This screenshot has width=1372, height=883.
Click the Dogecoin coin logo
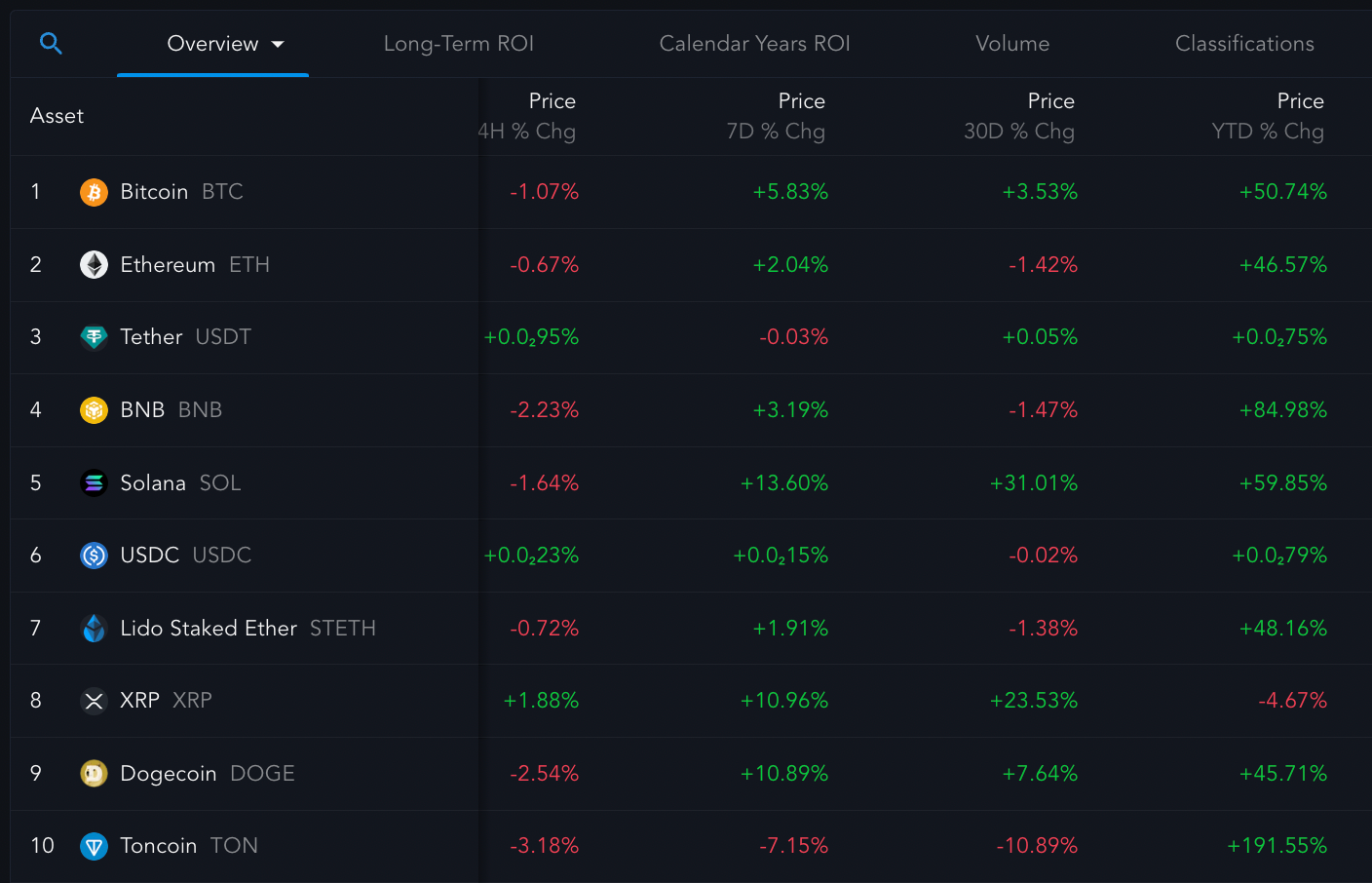pos(94,774)
